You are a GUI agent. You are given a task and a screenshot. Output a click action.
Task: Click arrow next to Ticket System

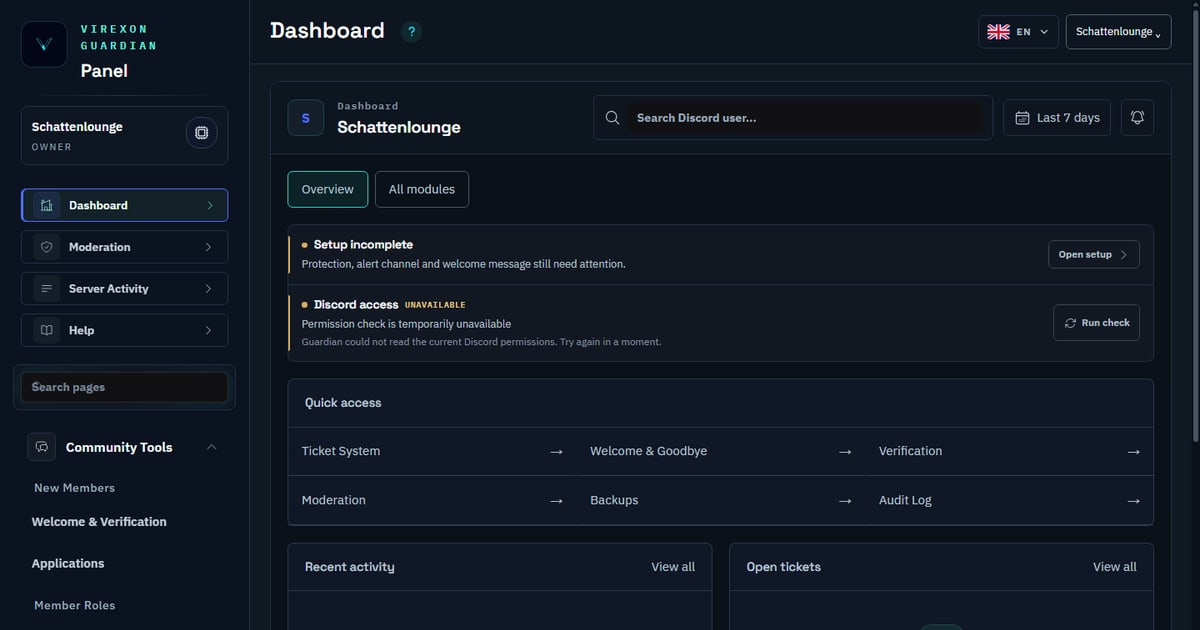(557, 452)
